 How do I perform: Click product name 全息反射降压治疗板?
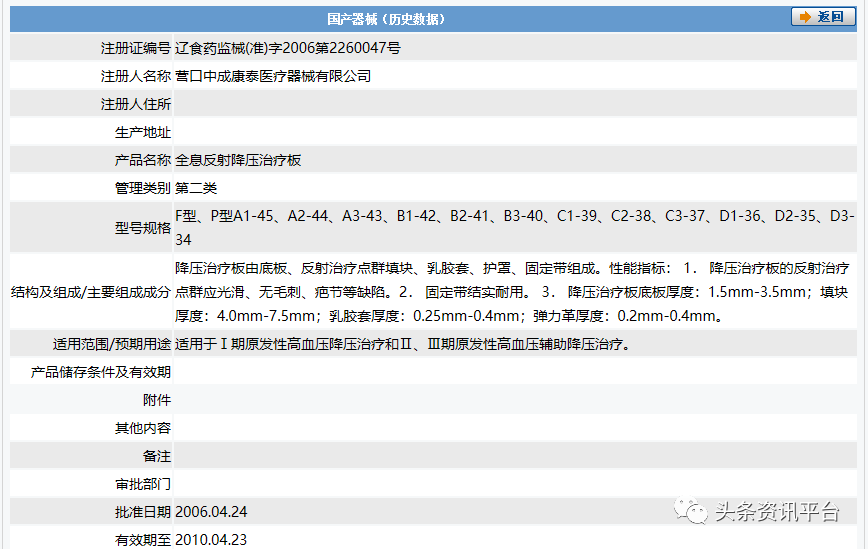tap(238, 160)
